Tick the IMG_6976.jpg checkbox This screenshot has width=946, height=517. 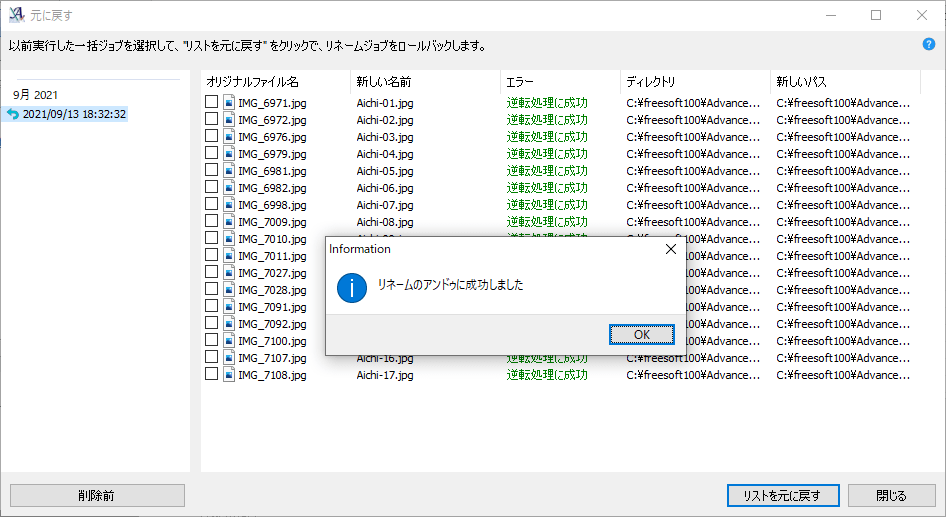[211, 136]
